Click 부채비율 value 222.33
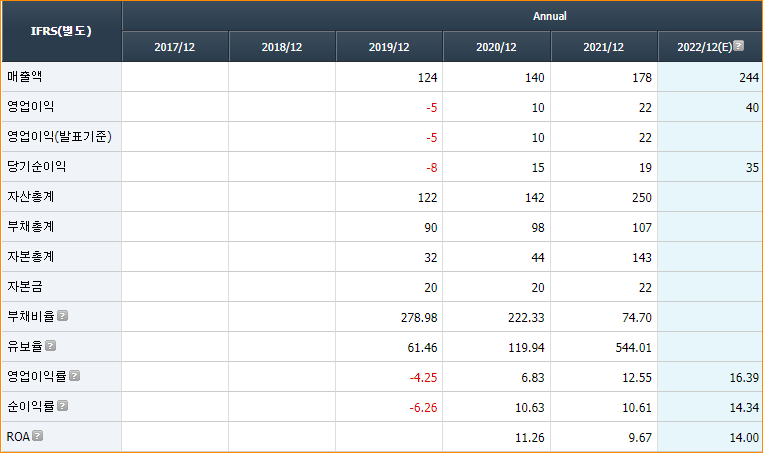This screenshot has width=763, height=453. (x=526, y=318)
